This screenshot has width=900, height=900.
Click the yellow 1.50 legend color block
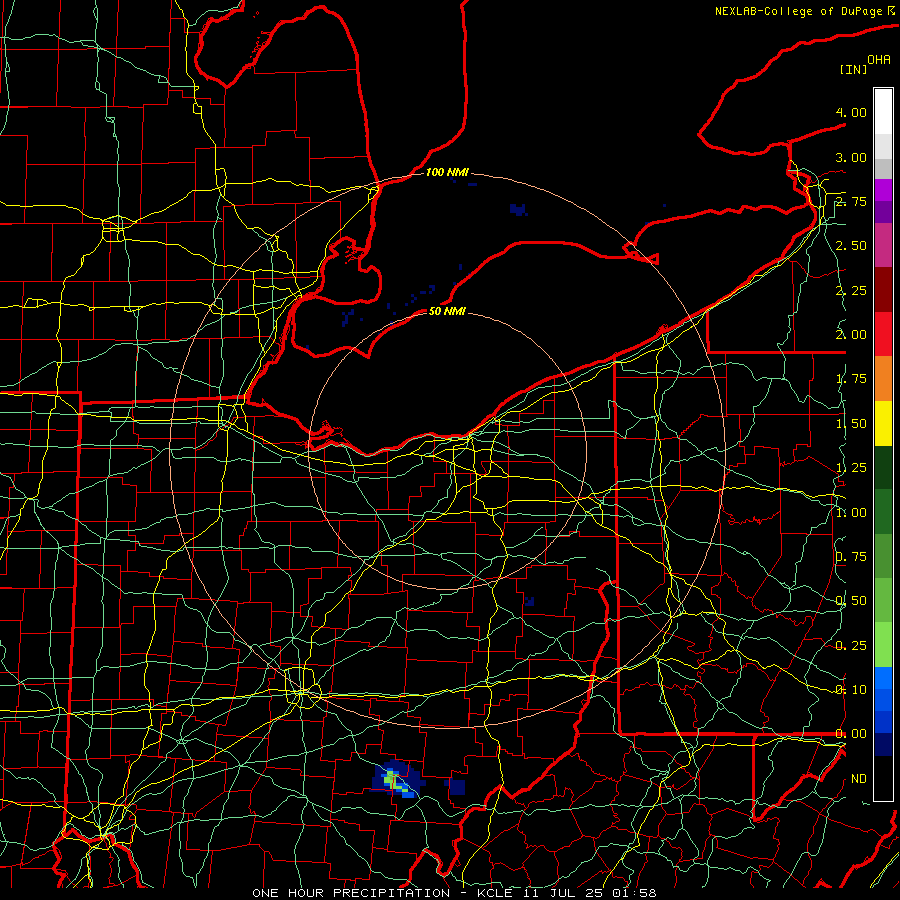tap(883, 423)
